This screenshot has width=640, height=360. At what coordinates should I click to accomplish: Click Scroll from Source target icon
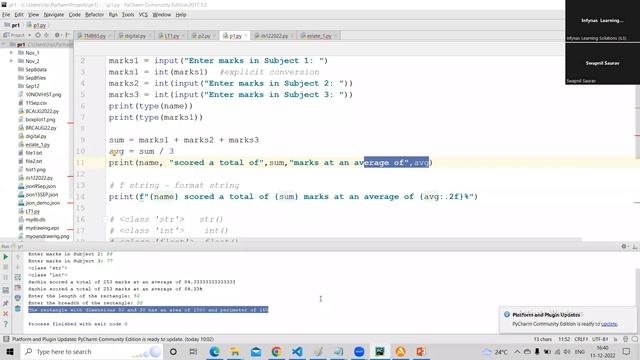pos(38,35)
